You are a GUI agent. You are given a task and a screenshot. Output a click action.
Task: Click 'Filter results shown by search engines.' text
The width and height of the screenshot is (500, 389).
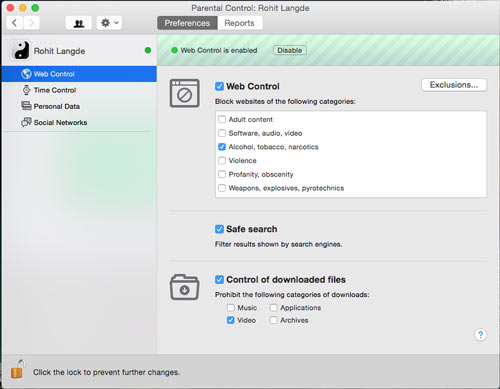[x=279, y=244]
